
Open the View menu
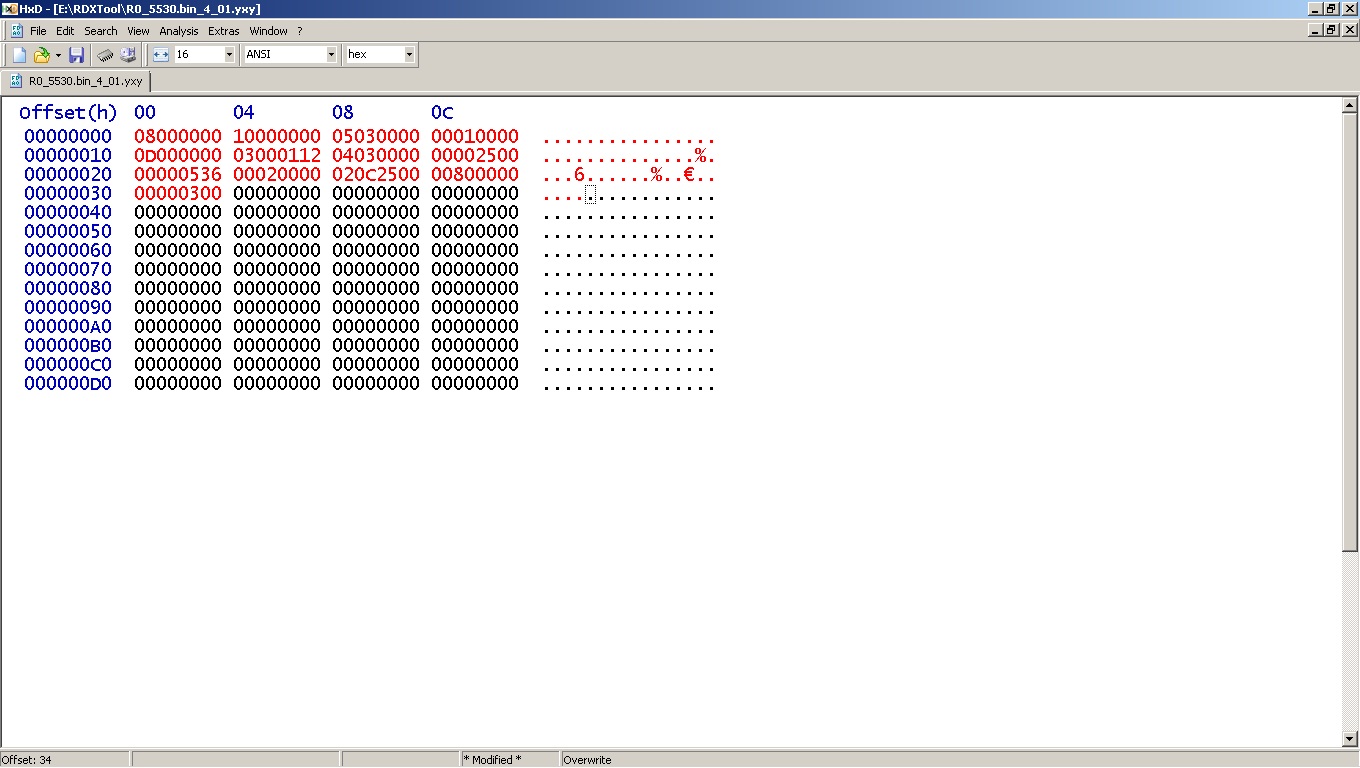pyautogui.click(x=138, y=31)
